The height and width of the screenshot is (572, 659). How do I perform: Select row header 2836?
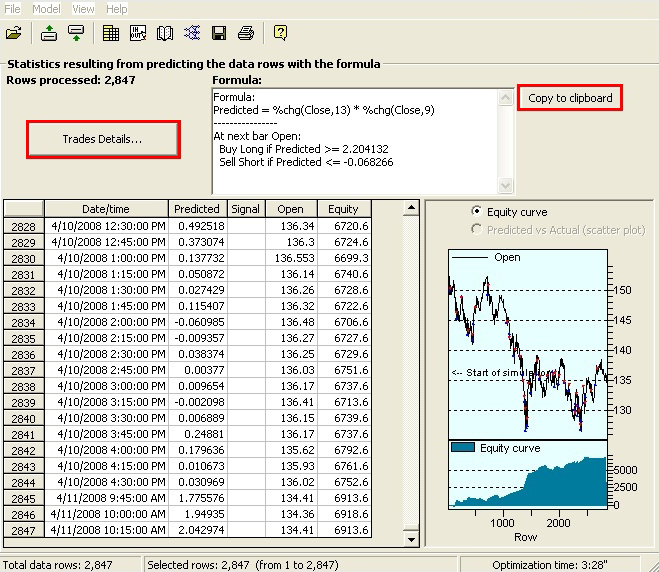click(x=24, y=354)
